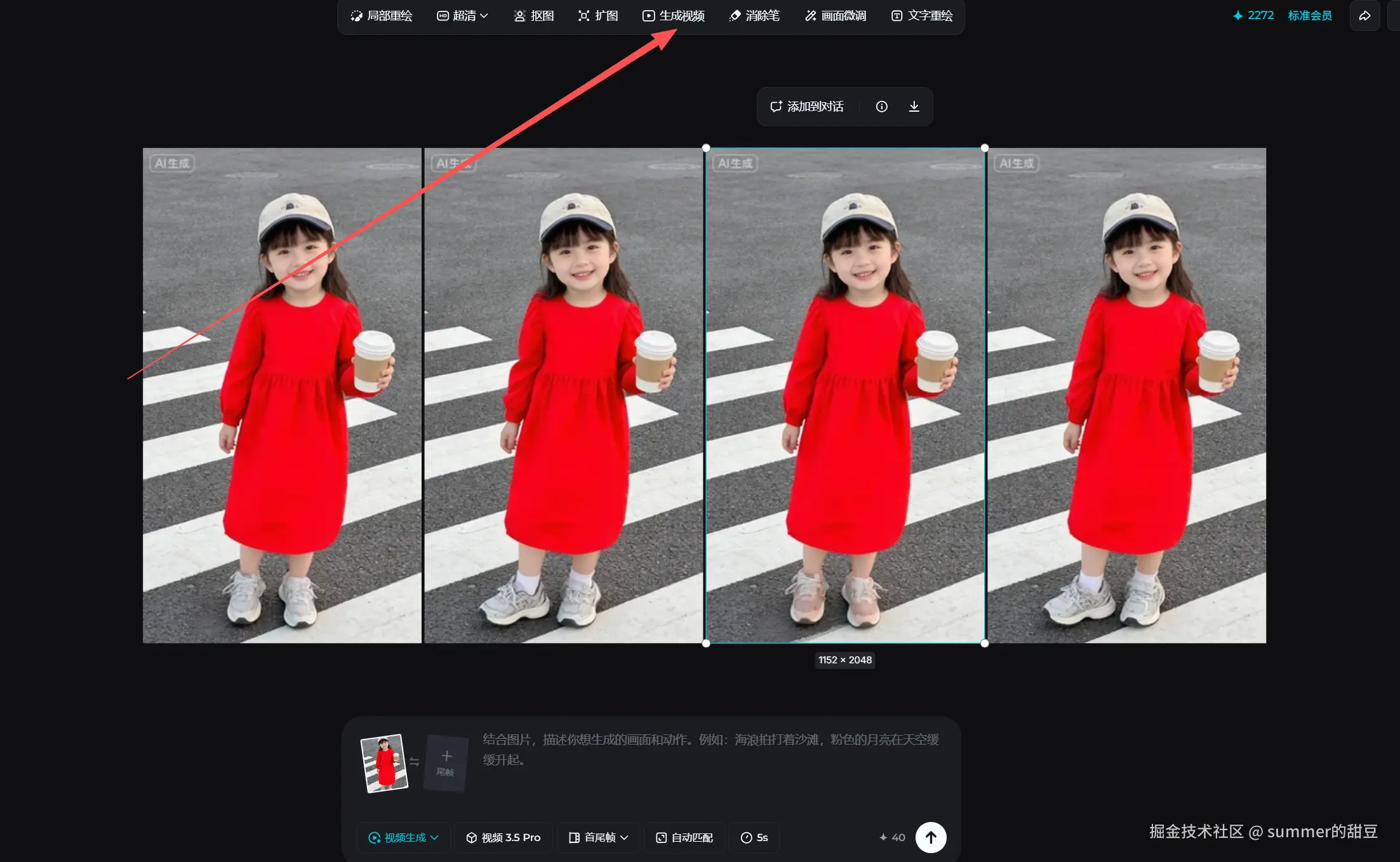1400x862 pixels.
Task: Add a tail frame via the 尾帧 plus box
Action: pos(446,762)
